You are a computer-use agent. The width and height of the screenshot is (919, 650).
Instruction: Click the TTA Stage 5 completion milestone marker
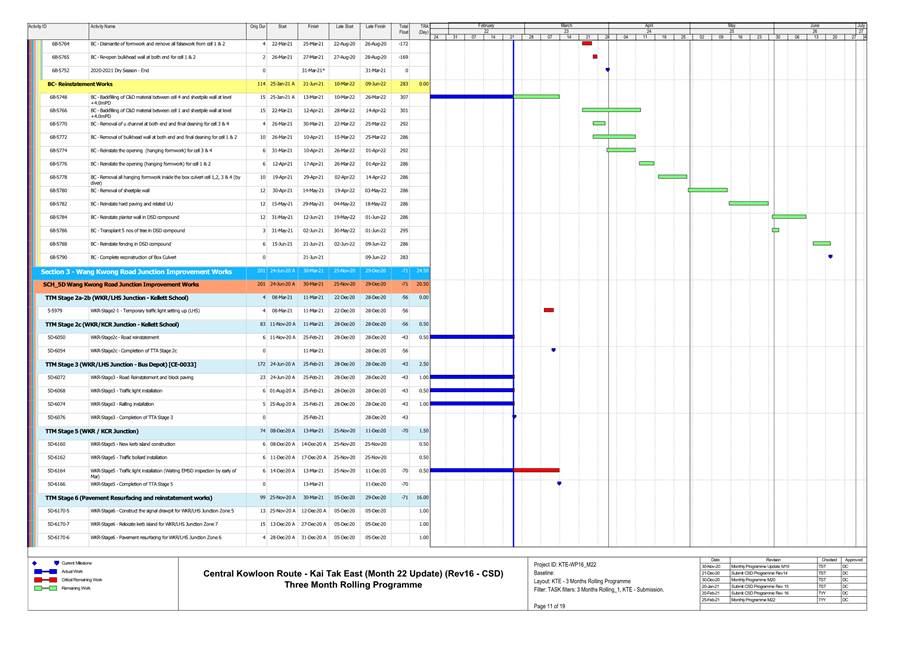pyautogui.click(x=559, y=484)
